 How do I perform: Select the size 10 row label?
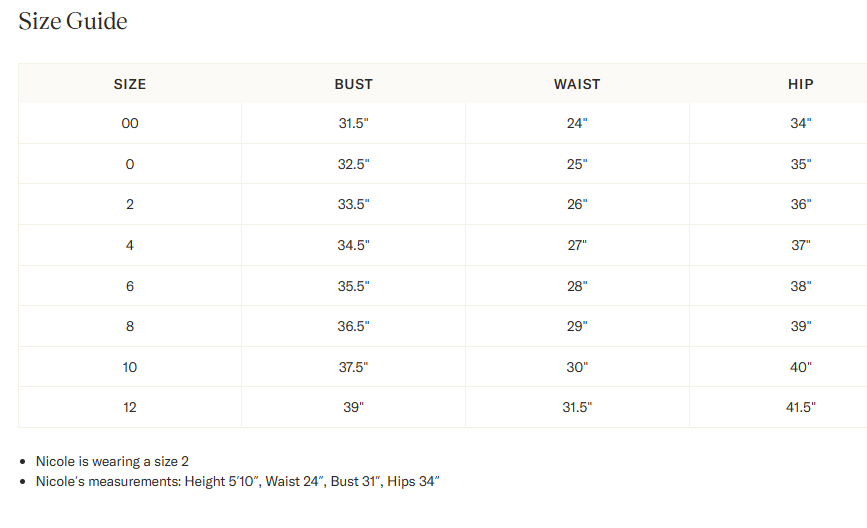click(x=130, y=367)
